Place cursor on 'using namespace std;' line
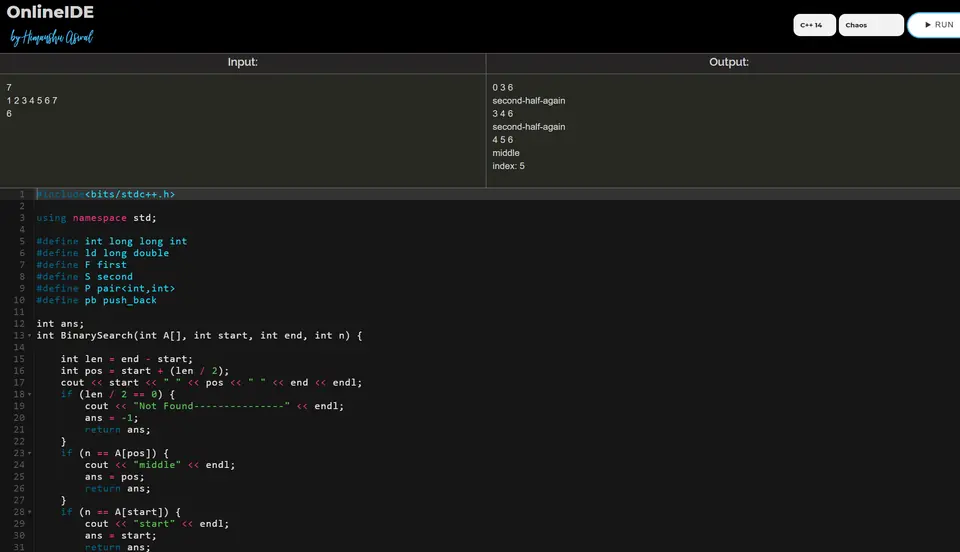Image resolution: width=960 pixels, height=552 pixels. click(x=96, y=218)
